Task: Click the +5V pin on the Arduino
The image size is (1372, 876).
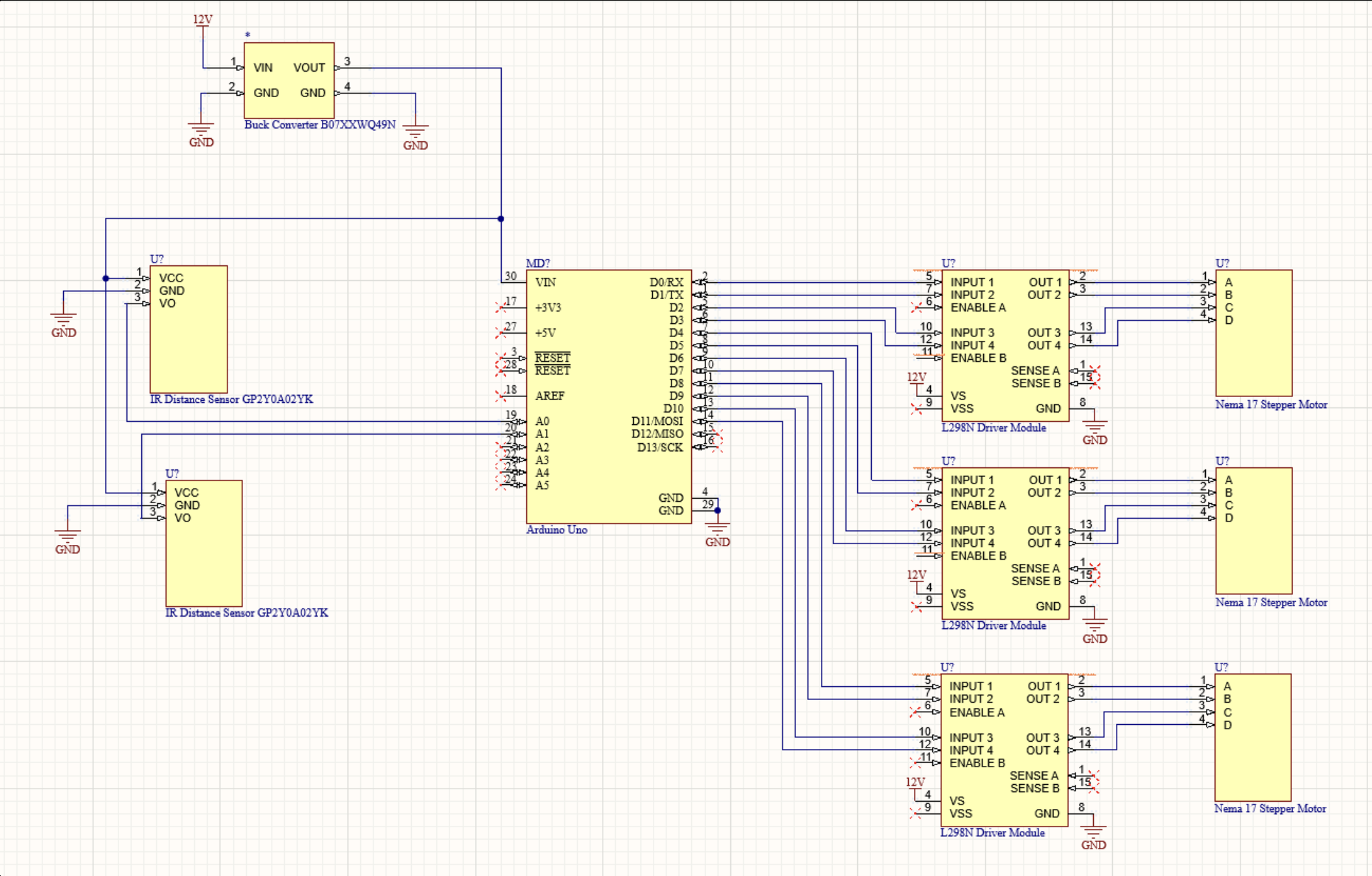Action: [545, 333]
